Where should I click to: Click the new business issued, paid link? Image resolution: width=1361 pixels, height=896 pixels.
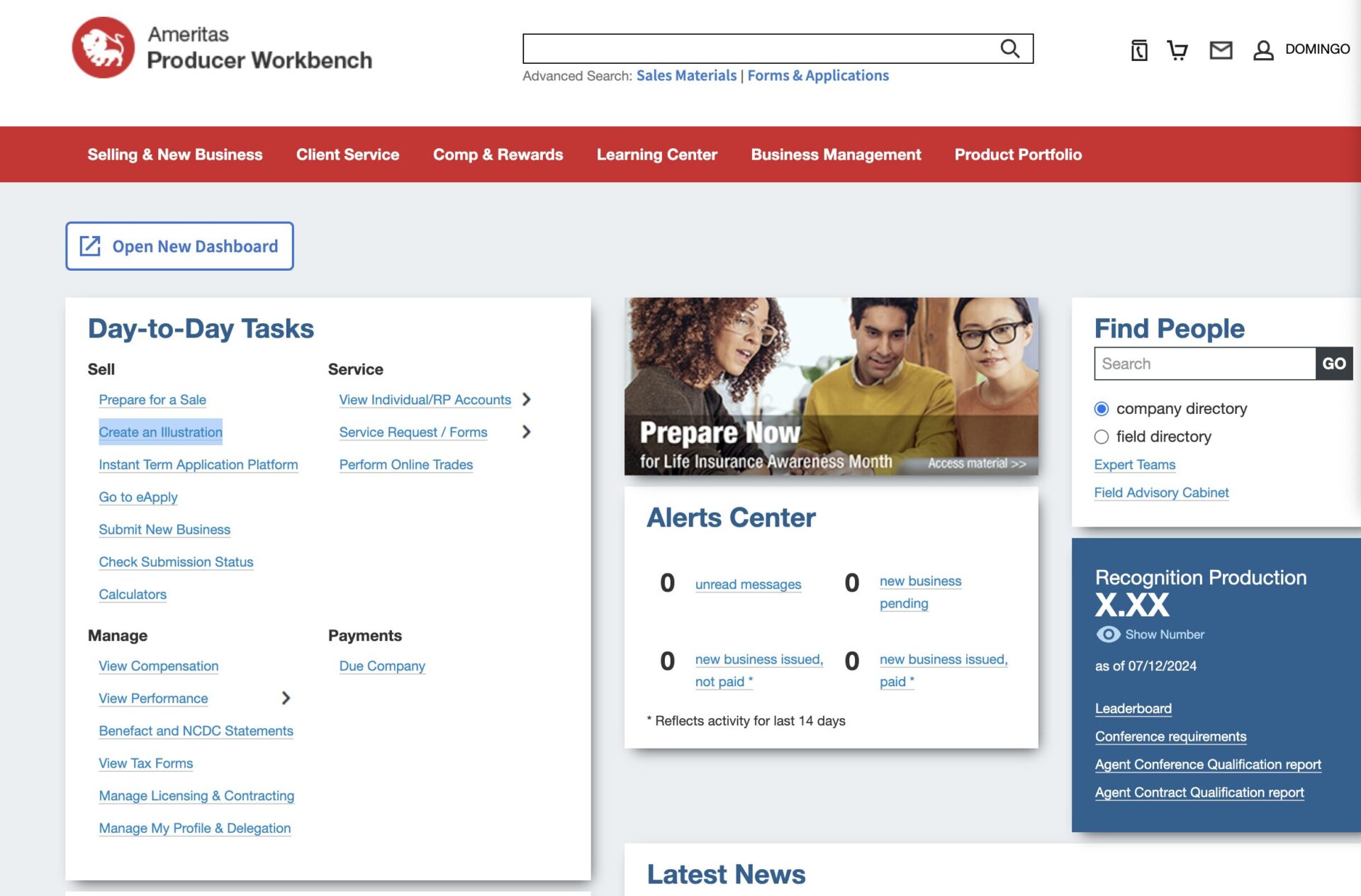[943, 671]
